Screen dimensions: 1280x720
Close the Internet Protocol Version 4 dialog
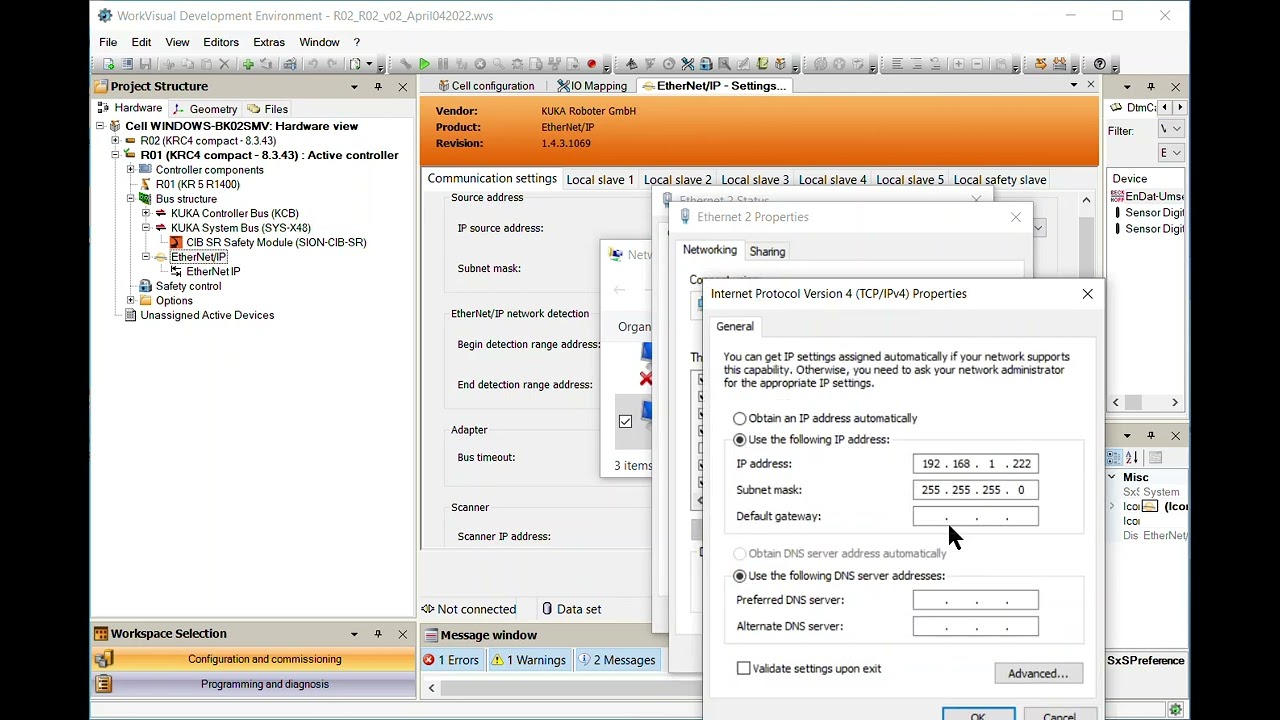(1088, 294)
